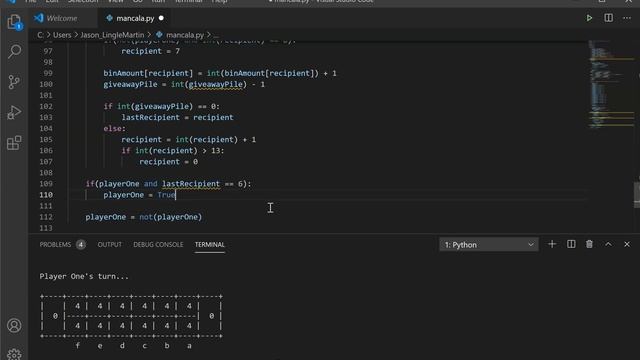Create a new terminal with plus icon

[552, 244]
